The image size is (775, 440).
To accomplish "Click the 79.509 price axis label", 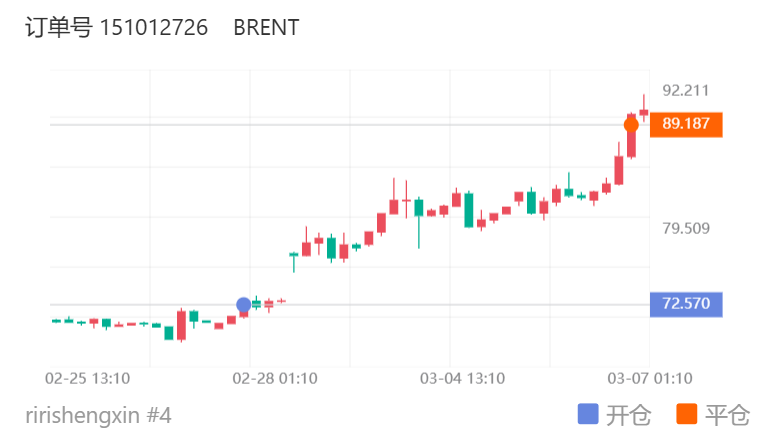I will click(x=686, y=228).
